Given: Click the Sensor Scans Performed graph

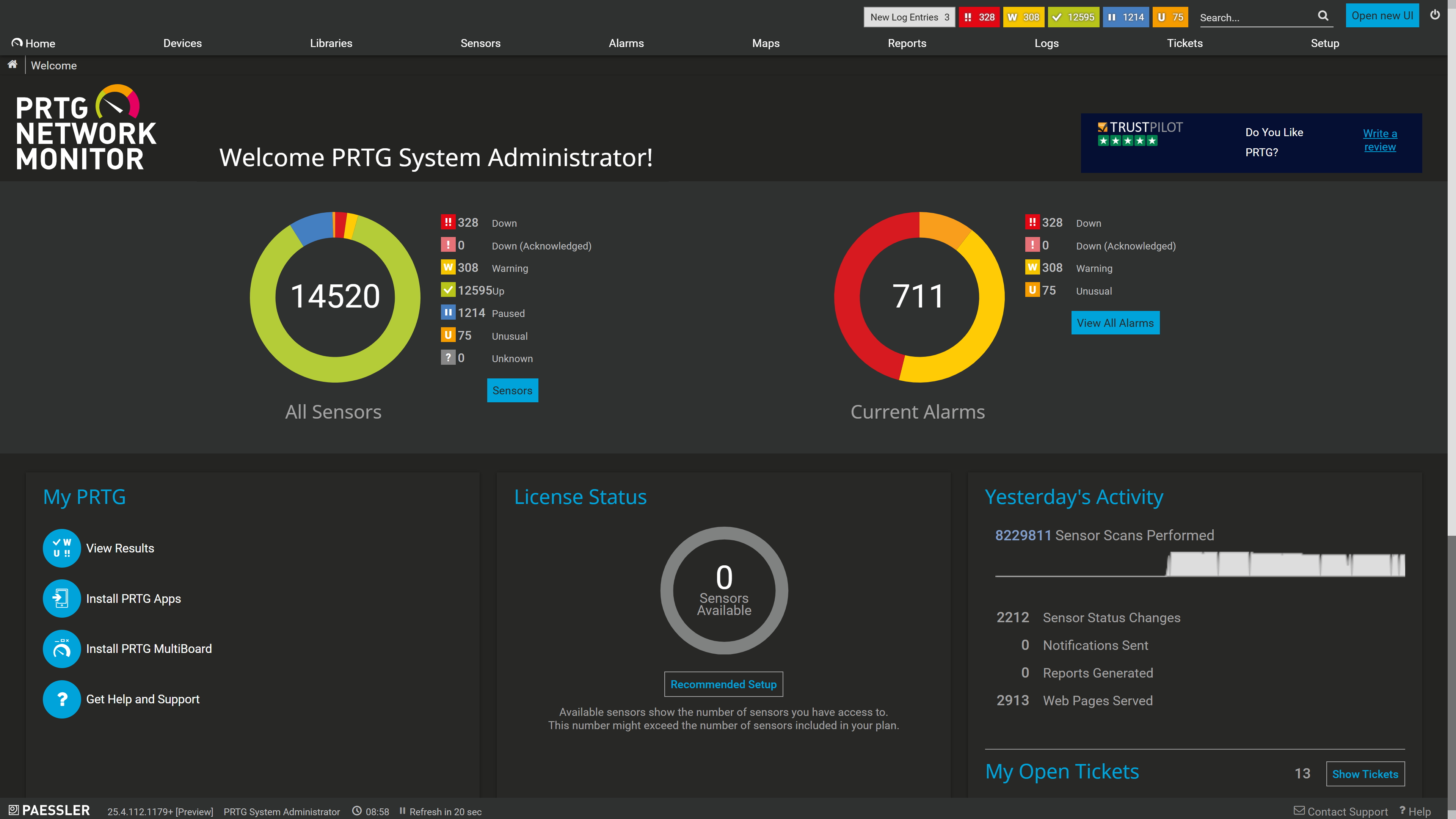Looking at the screenshot, I should click(1199, 563).
